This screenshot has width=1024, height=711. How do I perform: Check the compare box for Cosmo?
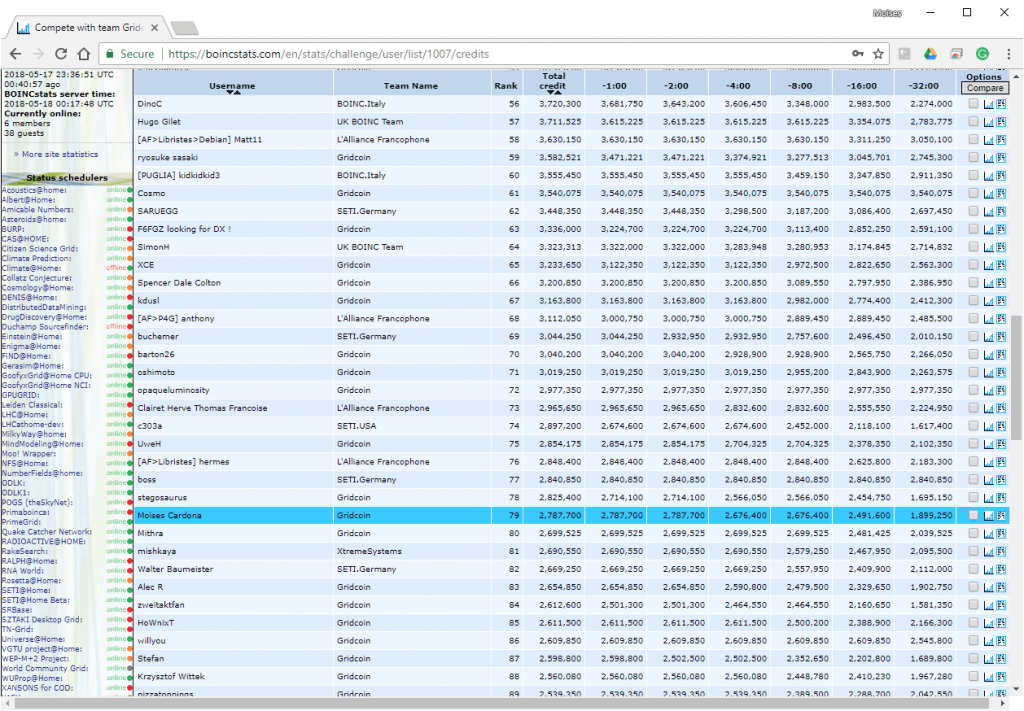pos(973,193)
